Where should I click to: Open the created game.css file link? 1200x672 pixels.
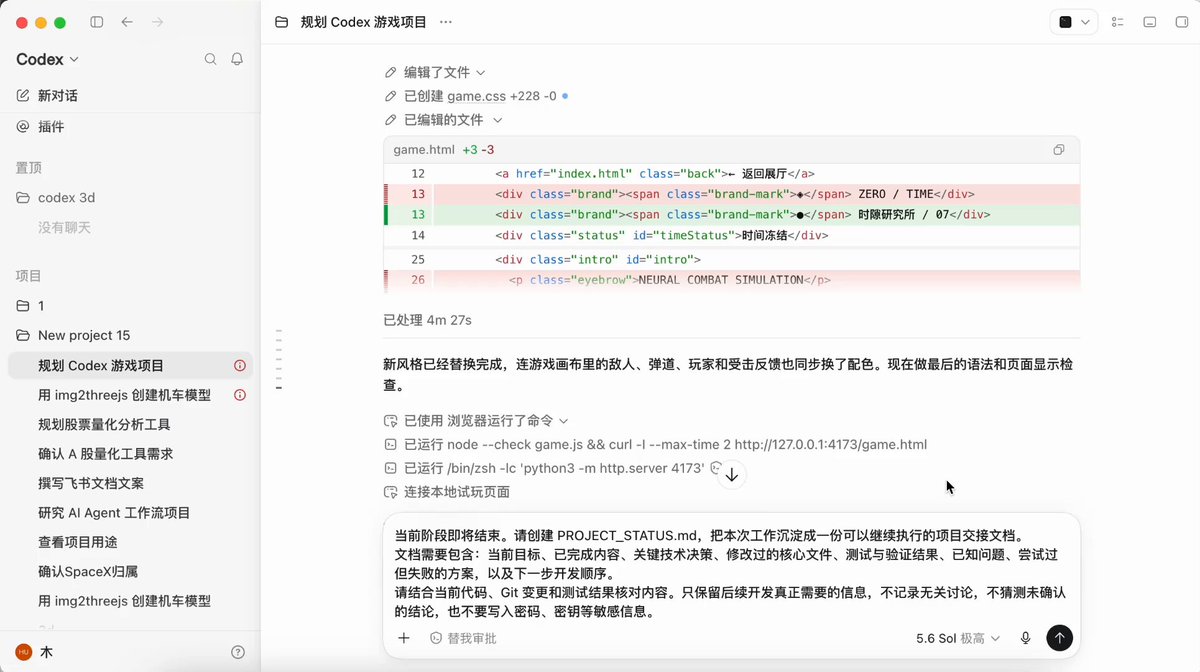[x=476, y=96]
